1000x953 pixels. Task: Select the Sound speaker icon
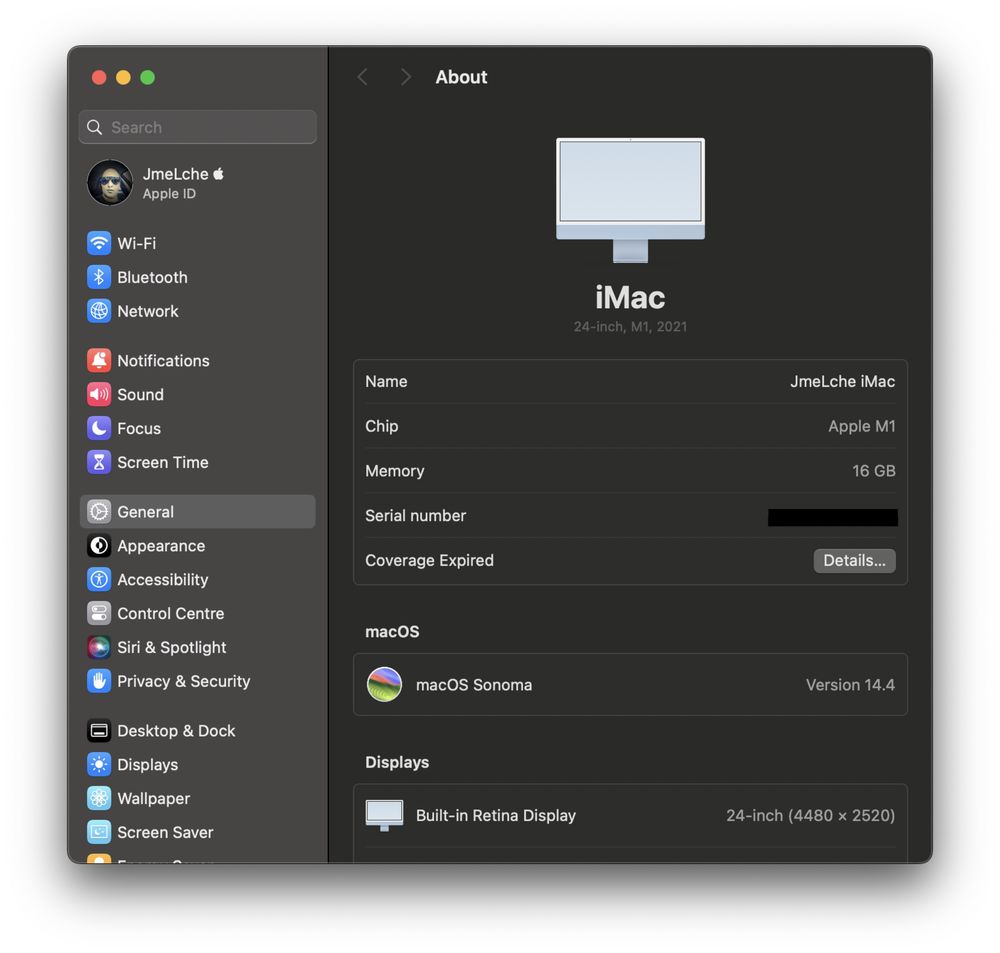click(99, 394)
